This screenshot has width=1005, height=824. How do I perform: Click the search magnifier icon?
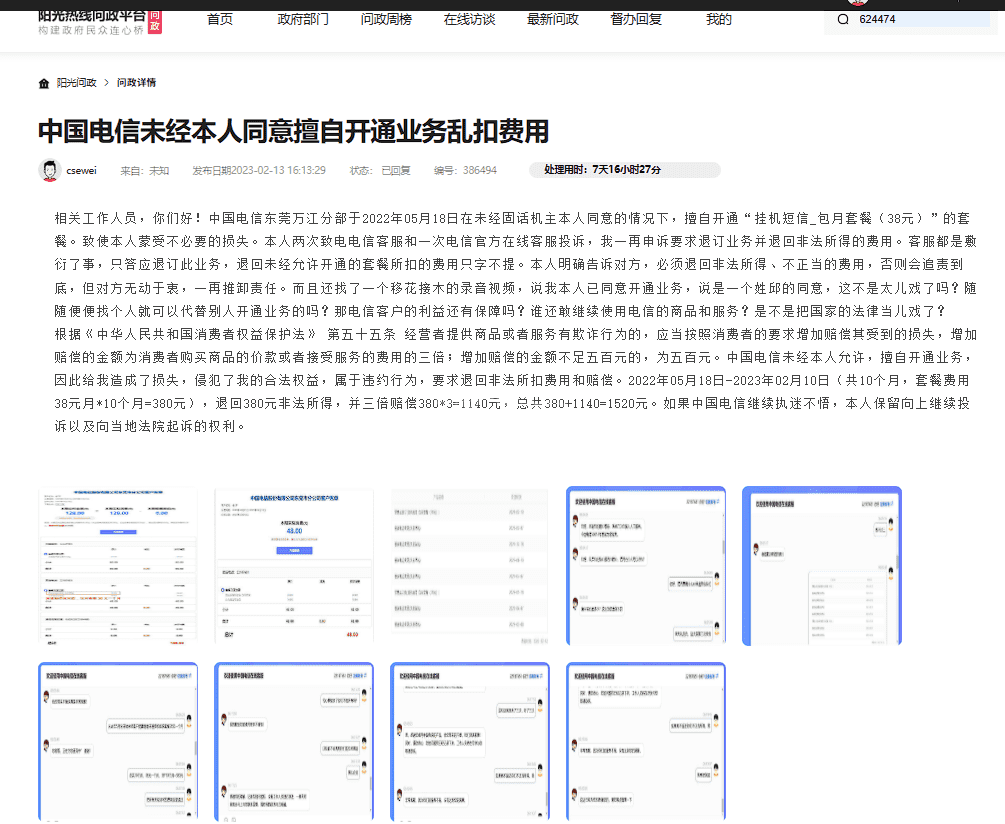(x=843, y=19)
